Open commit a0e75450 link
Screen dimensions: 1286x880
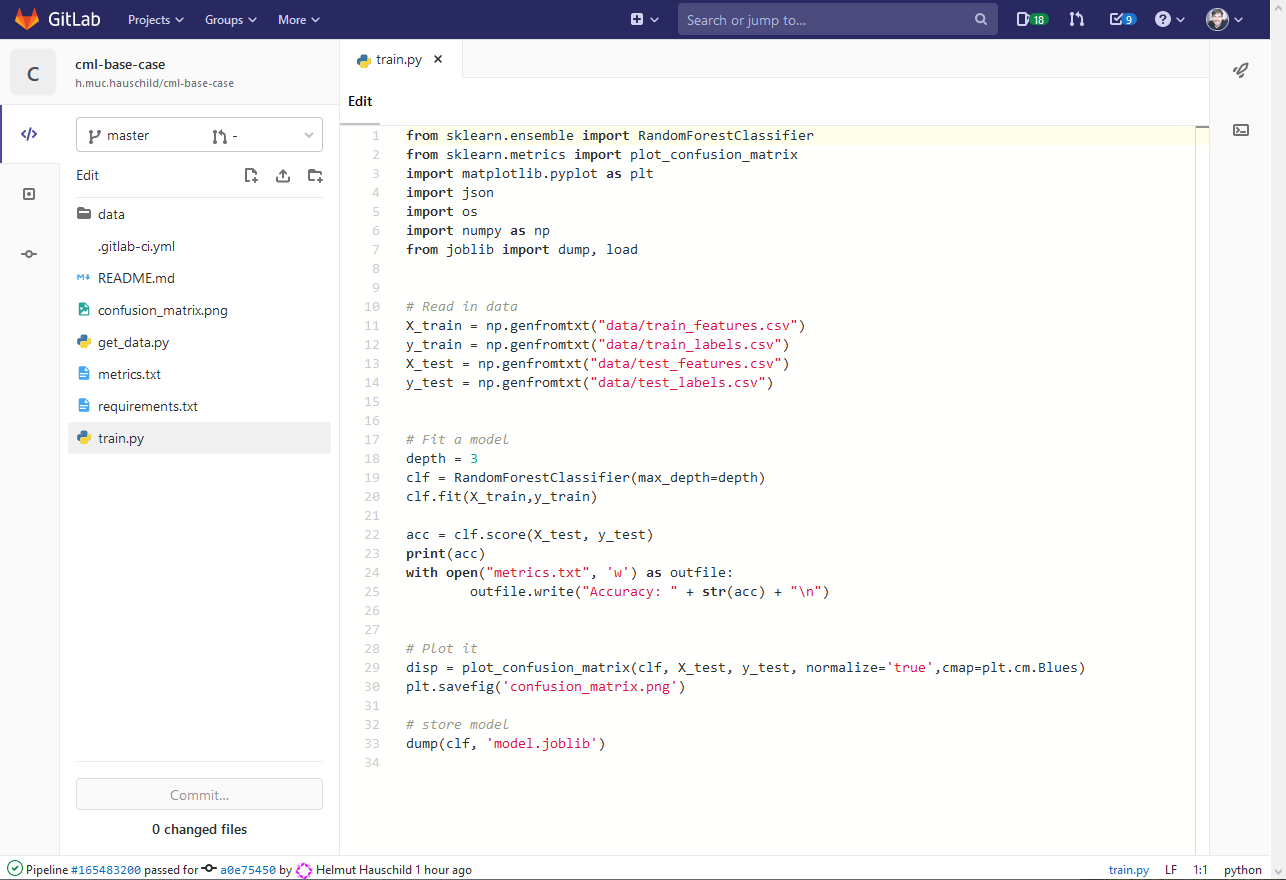pos(247,870)
